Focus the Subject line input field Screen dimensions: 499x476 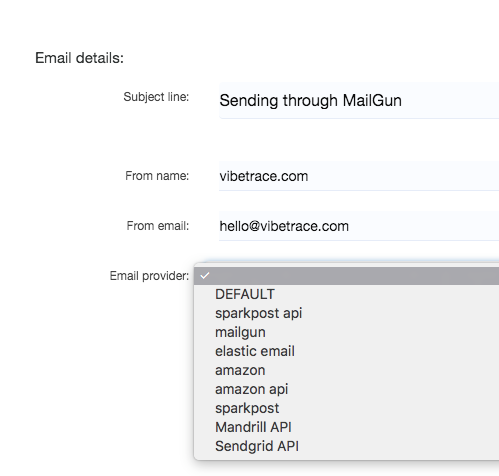pyautogui.click(x=359, y=100)
